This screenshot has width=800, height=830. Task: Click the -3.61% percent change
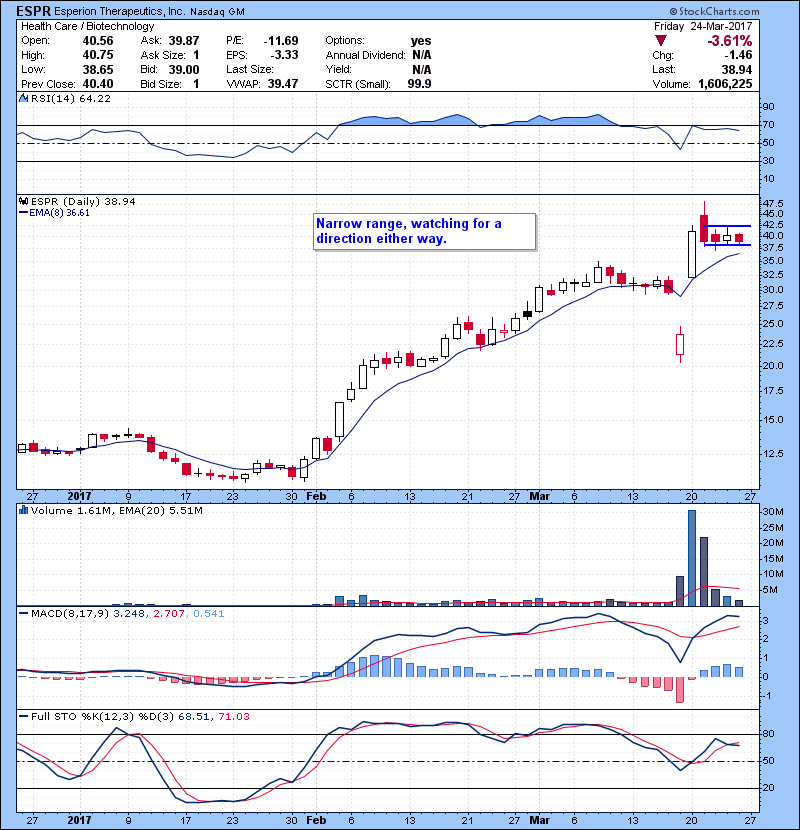tap(730, 41)
